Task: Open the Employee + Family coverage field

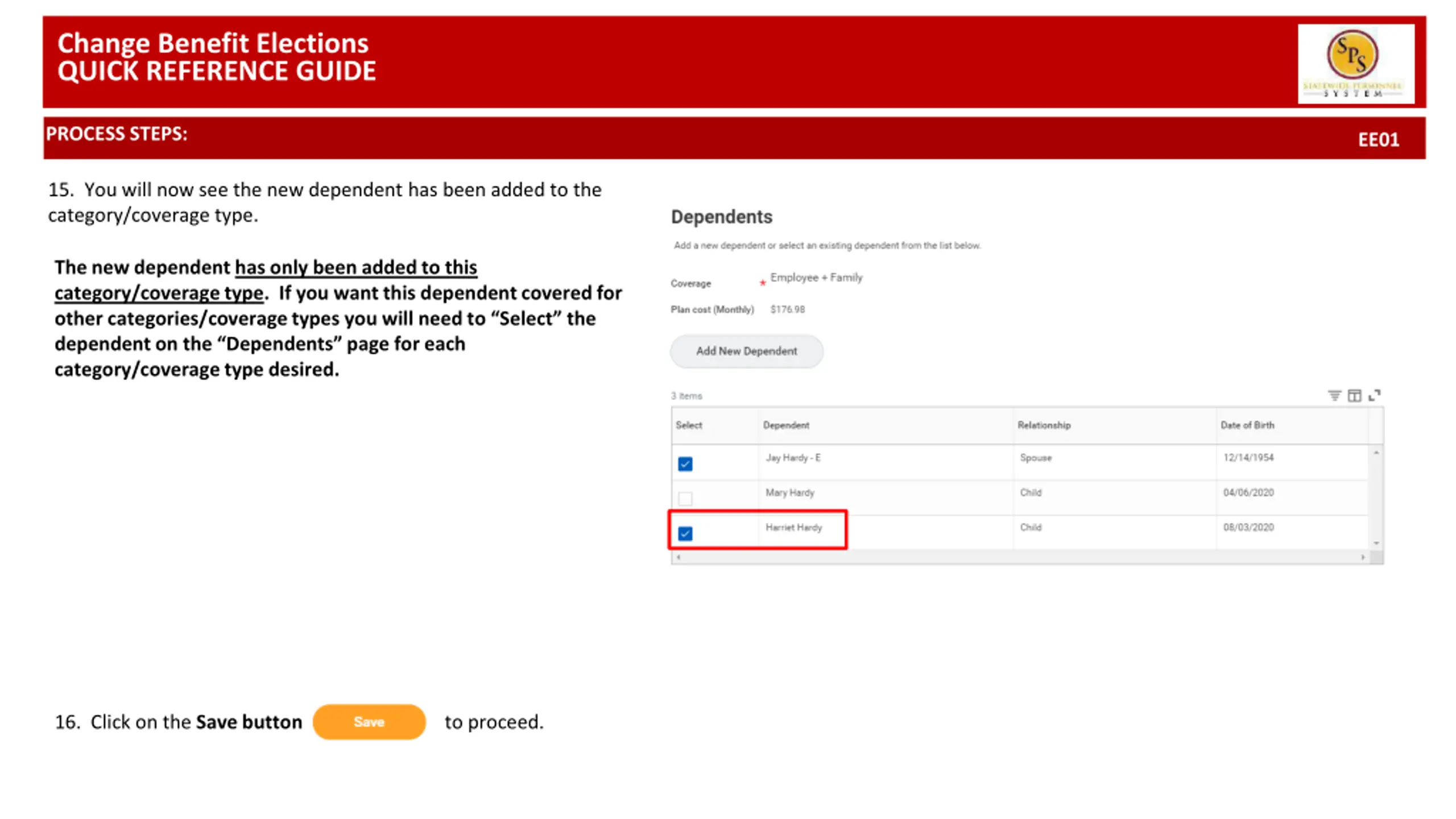Action: (816, 278)
